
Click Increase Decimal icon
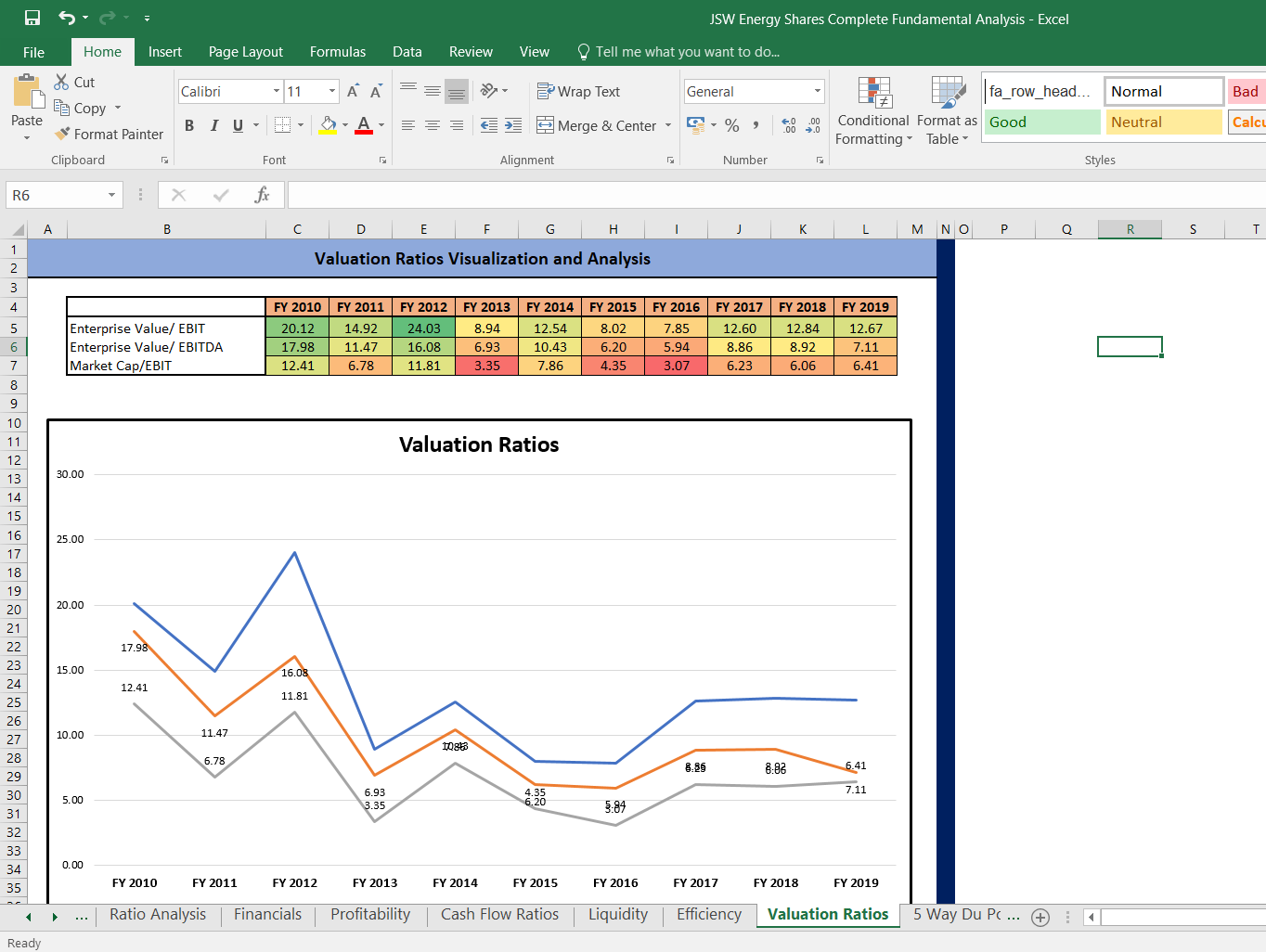(x=789, y=125)
